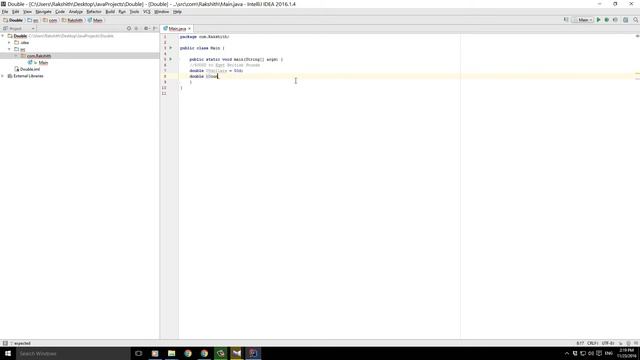Collapse all nodes in the Project panel
Screen dimensions: 640x360
(136, 29)
